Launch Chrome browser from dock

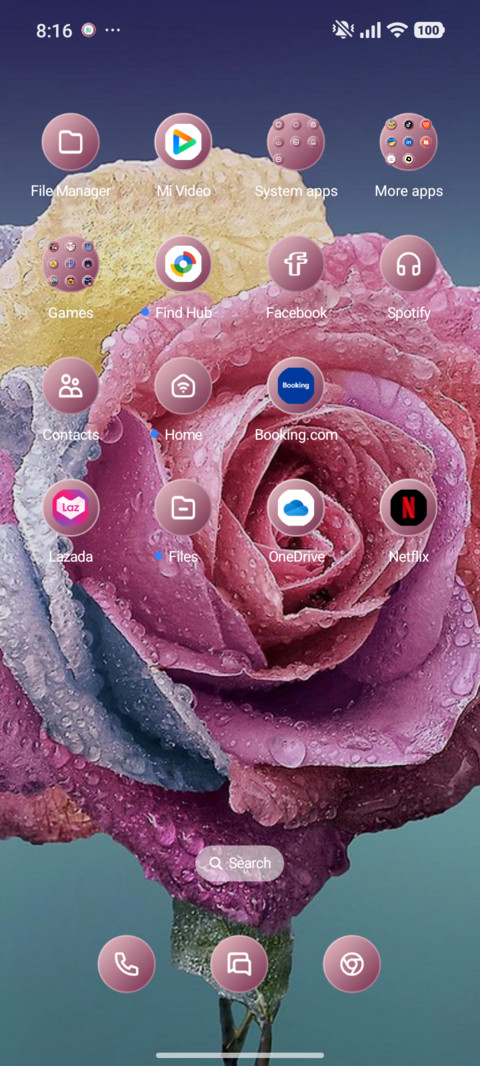coord(352,964)
